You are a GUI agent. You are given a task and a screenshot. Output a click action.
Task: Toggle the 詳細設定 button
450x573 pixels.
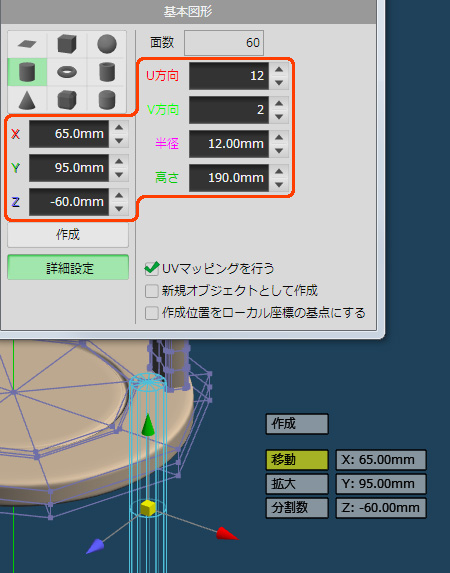[x=68, y=268]
